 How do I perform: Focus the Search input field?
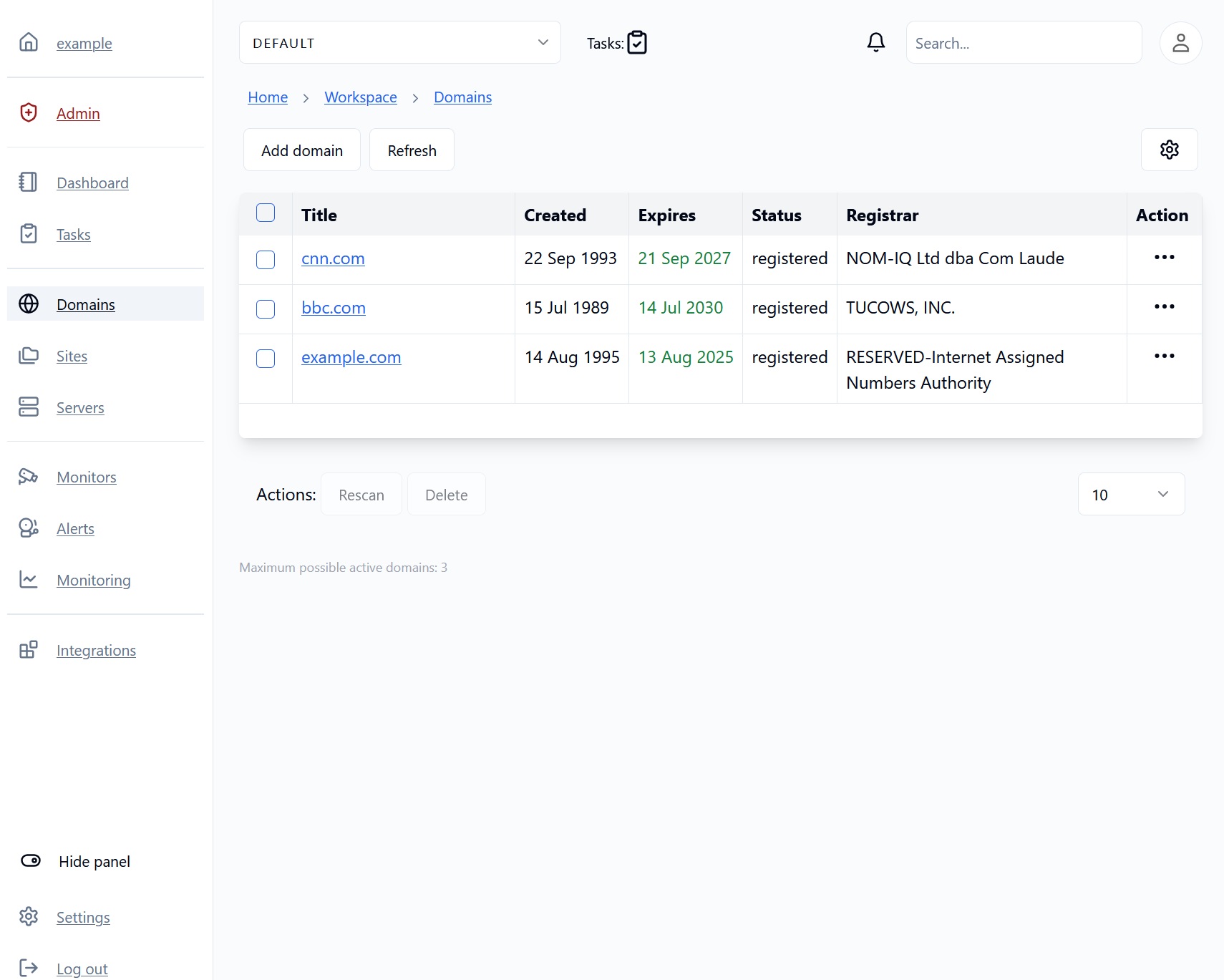point(1024,42)
